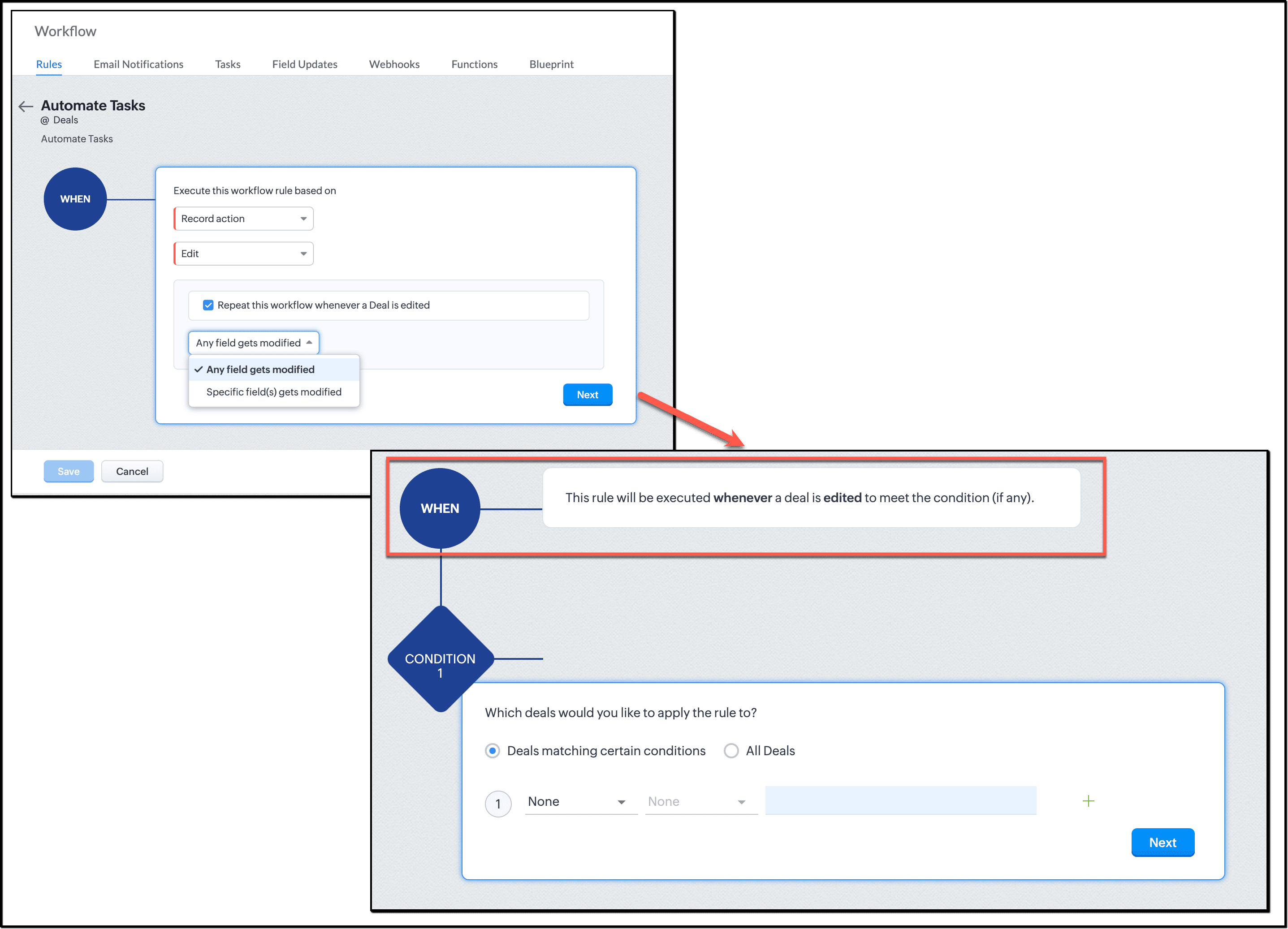This screenshot has height=929, width=1288.
Task: Select Deals matching certain conditions radio
Action: [493, 751]
